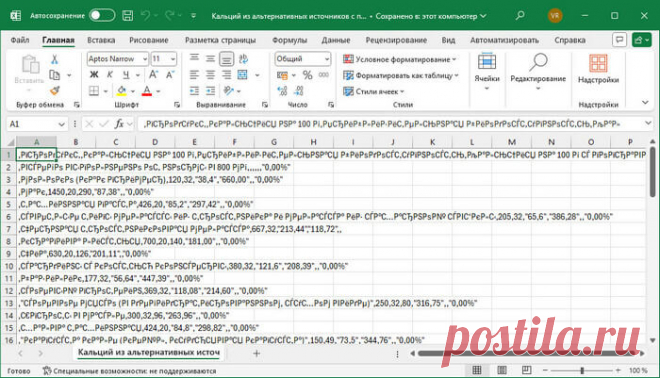The image size is (660, 378).
Task: Click the percent style icon
Action: click(308, 75)
